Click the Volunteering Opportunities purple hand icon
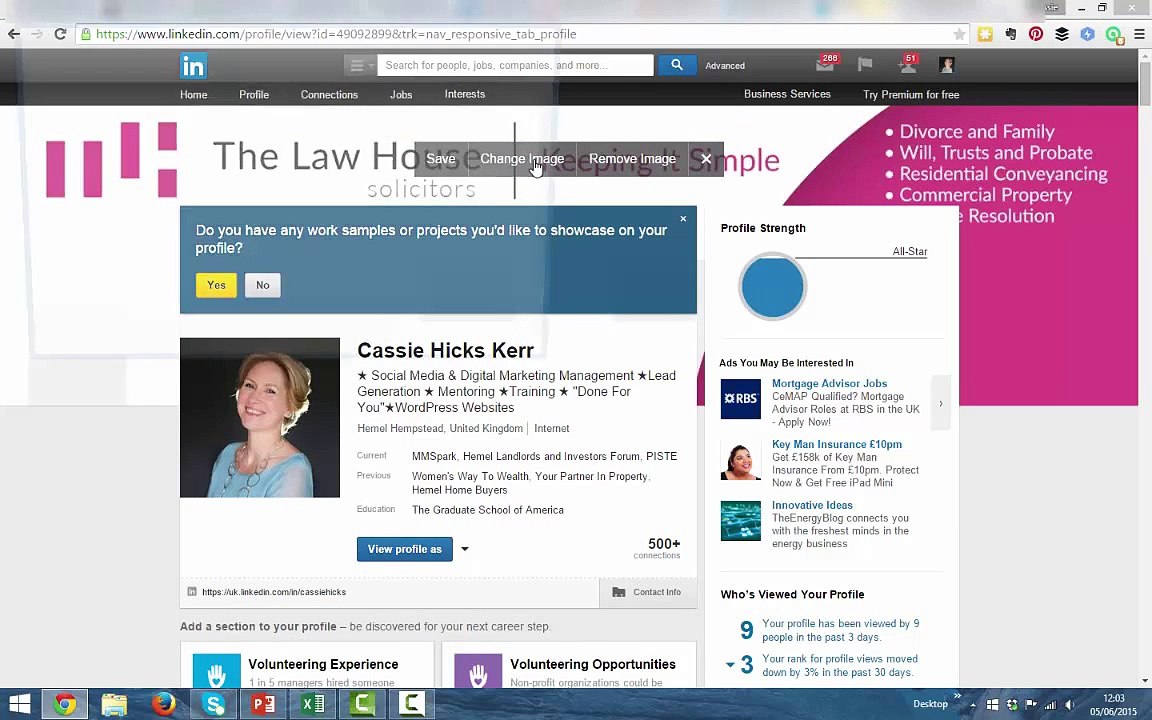Screen dimensions: 1152x720 (x=478, y=671)
